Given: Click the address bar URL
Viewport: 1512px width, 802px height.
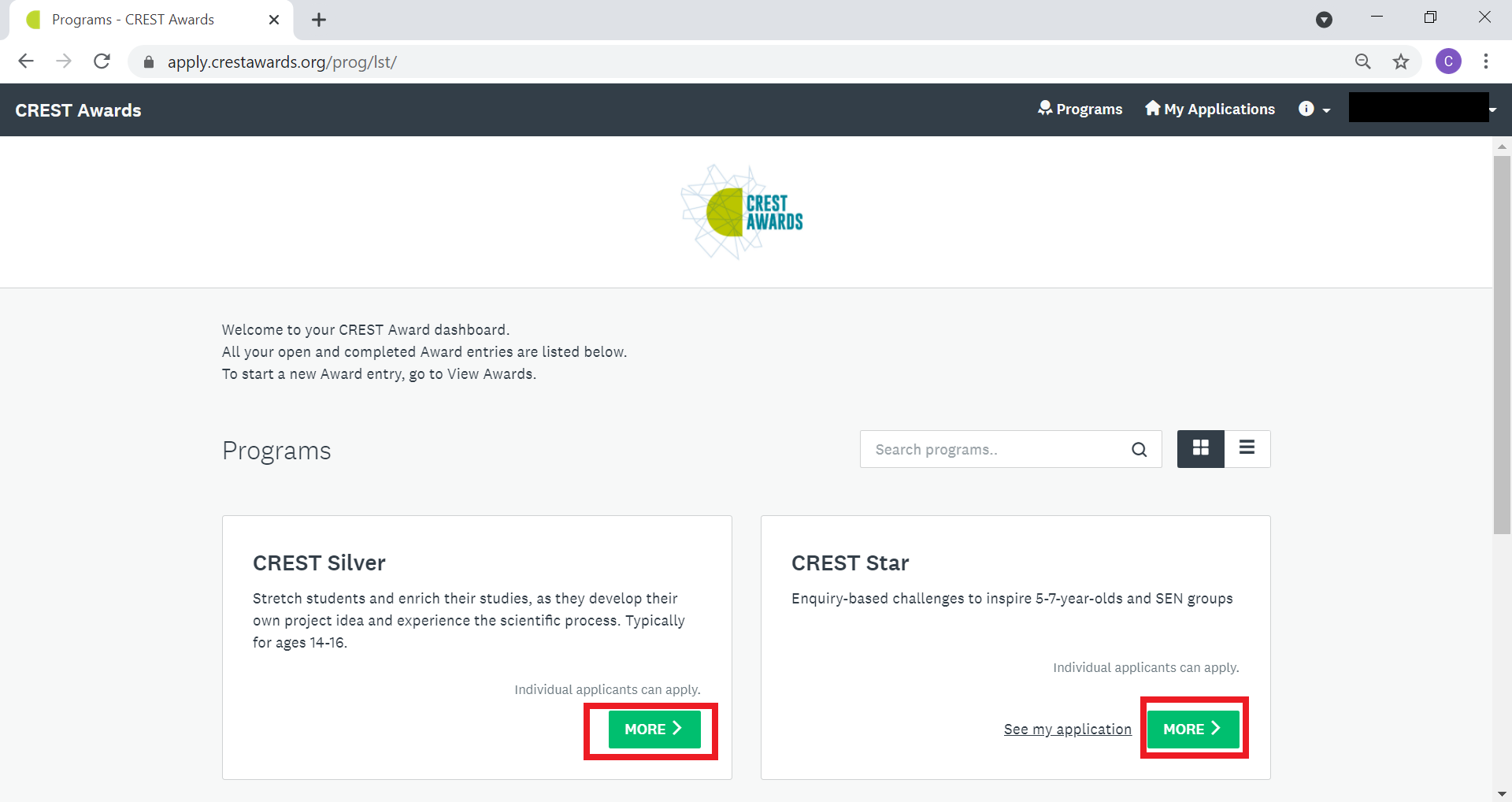Looking at the screenshot, I should click(x=282, y=62).
